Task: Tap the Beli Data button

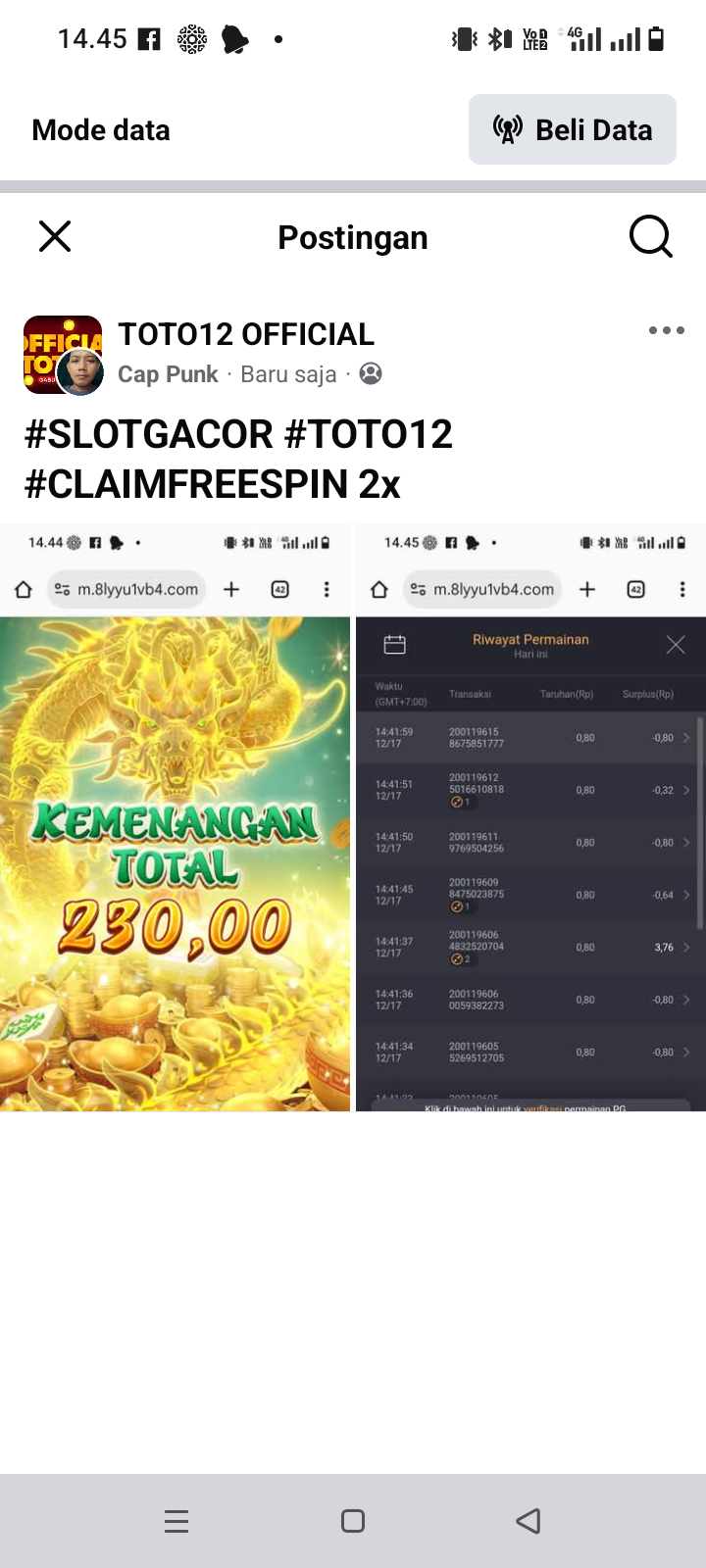Action: pos(573,129)
